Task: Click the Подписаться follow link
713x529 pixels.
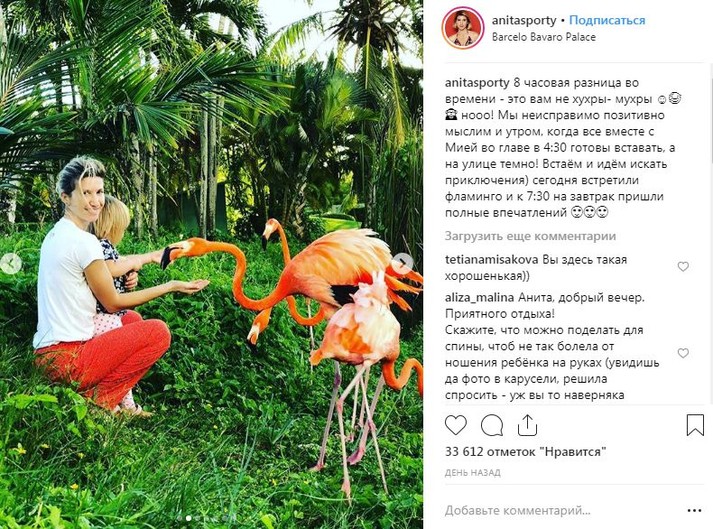Action: 607,20
